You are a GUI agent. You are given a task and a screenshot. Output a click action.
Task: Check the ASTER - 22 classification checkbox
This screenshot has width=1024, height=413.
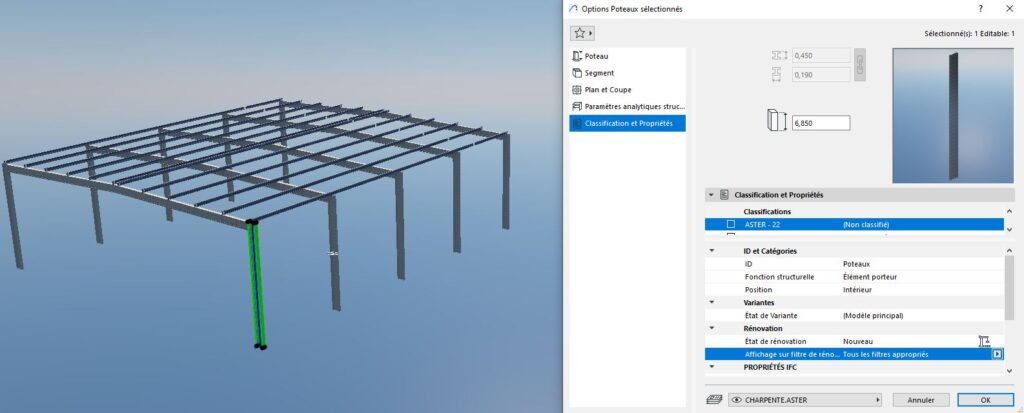point(731,224)
